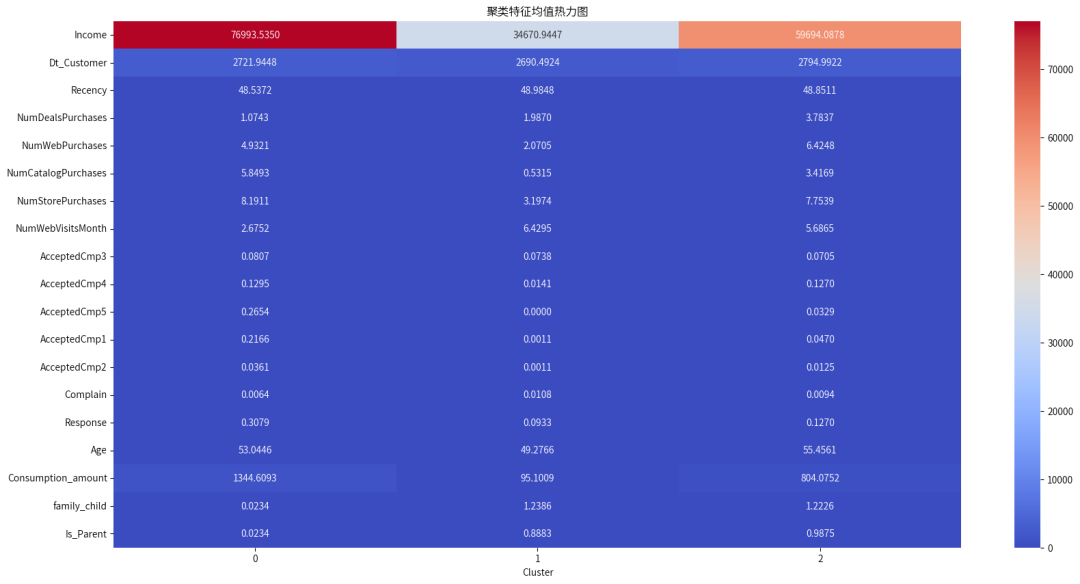Screen dimensions: 1080x584
Task: Click the Is_Parent value 0.9875
Action: pos(820,533)
